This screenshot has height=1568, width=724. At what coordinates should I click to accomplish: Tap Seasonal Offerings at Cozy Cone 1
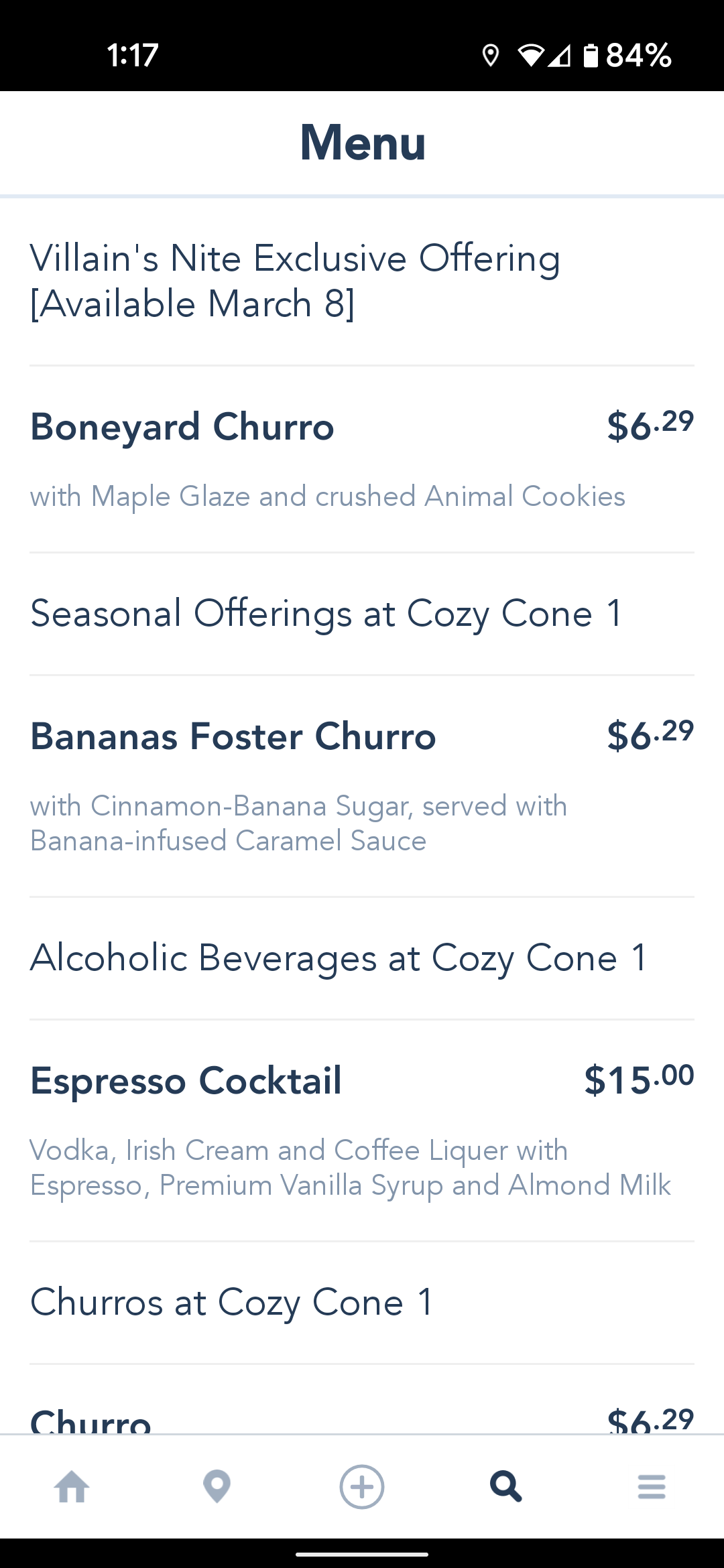click(x=326, y=613)
